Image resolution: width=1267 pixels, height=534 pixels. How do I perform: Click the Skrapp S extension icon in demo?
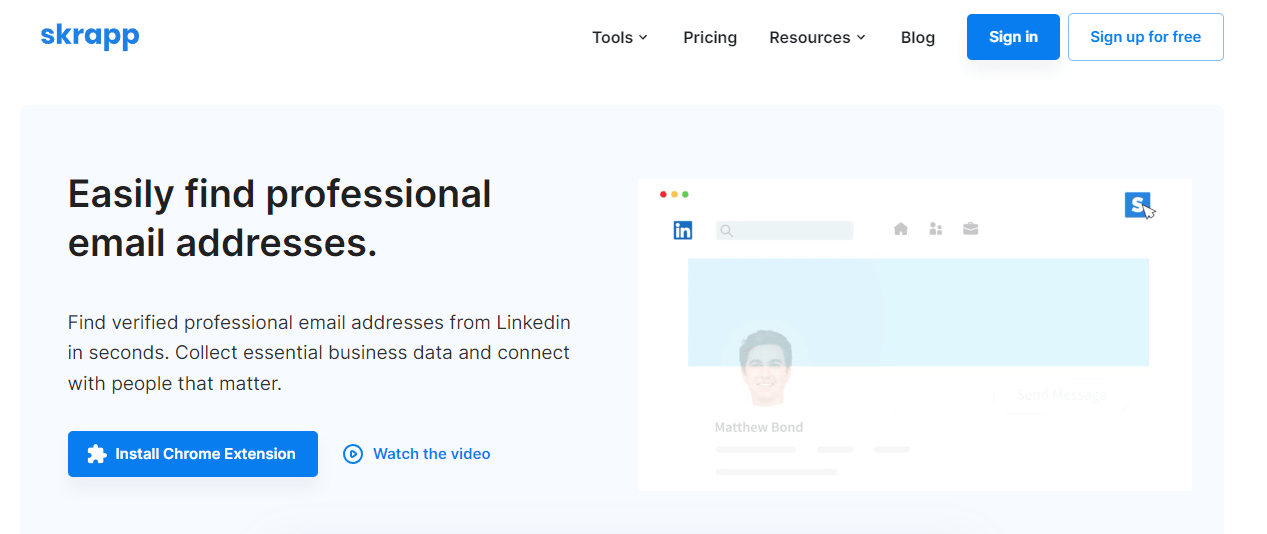pos(1137,205)
